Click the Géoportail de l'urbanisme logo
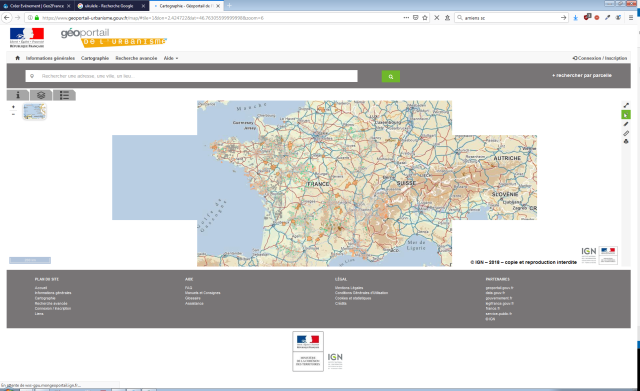Screen dimensions: 640x391 click(x=113, y=38)
